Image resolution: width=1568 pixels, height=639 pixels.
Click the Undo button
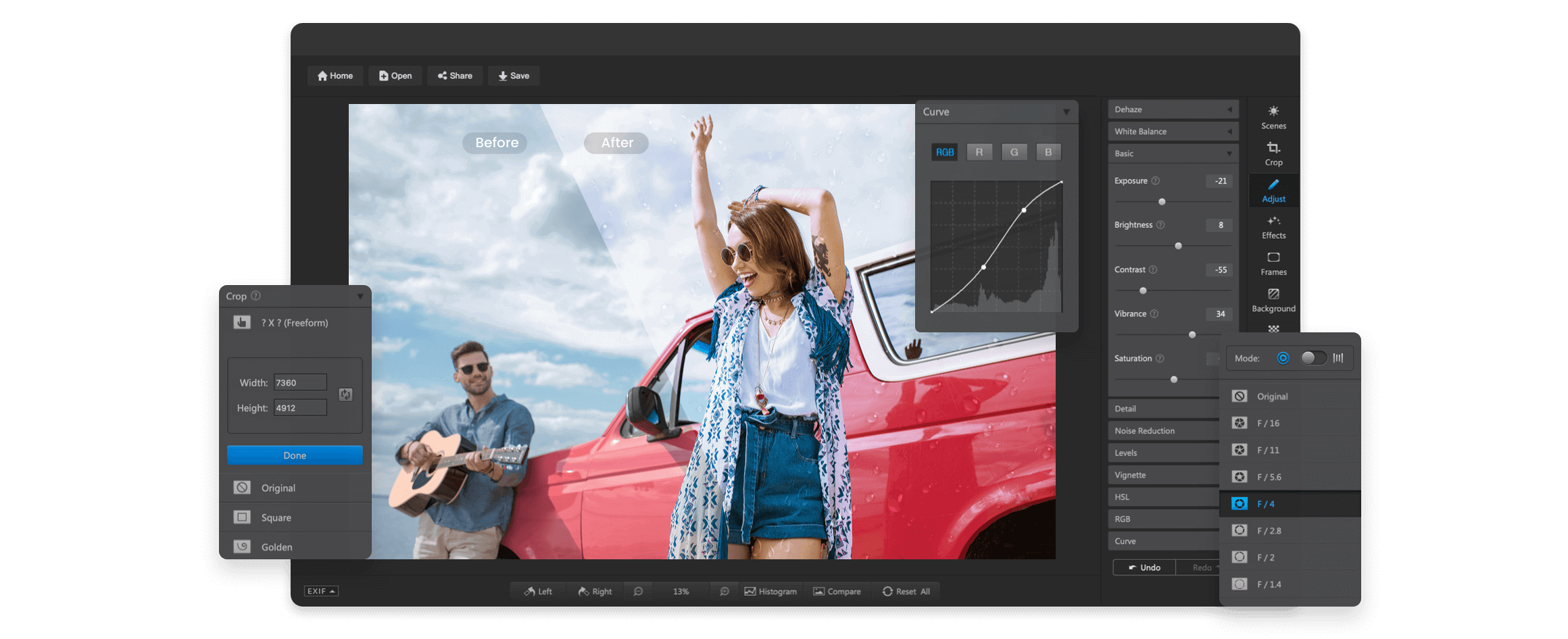[x=1144, y=567]
